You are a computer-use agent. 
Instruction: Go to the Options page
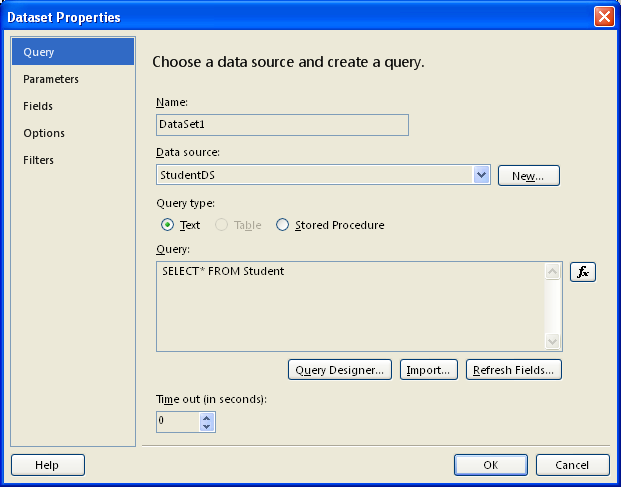coord(73,133)
